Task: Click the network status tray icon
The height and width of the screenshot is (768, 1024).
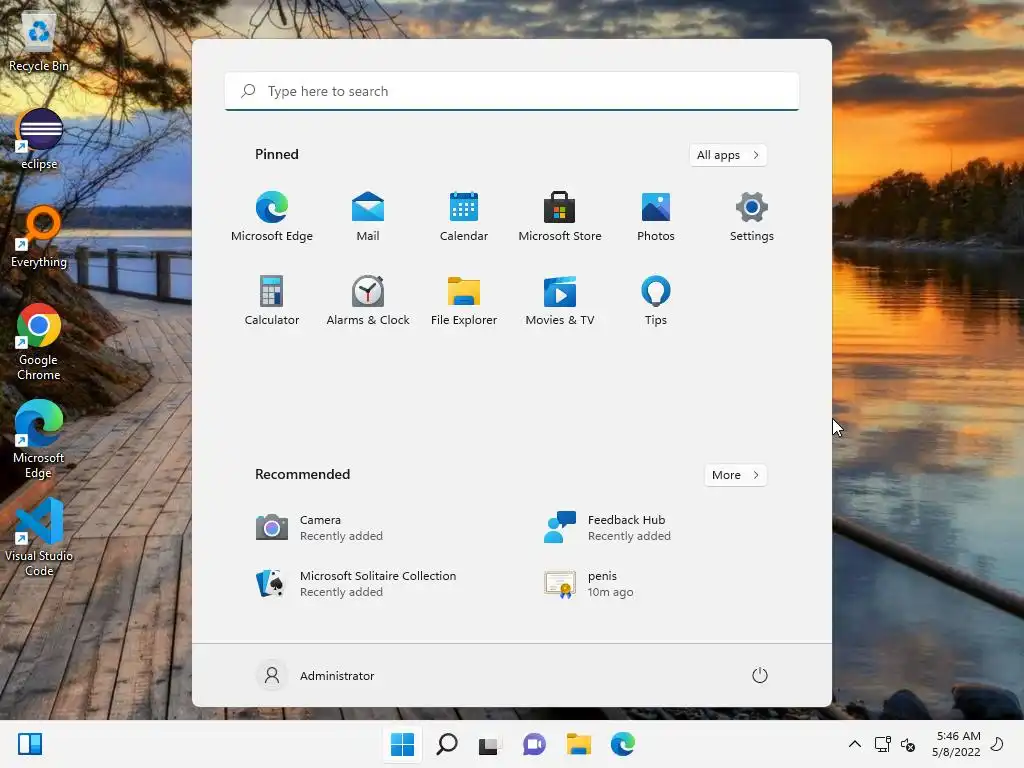Action: click(x=882, y=744)
